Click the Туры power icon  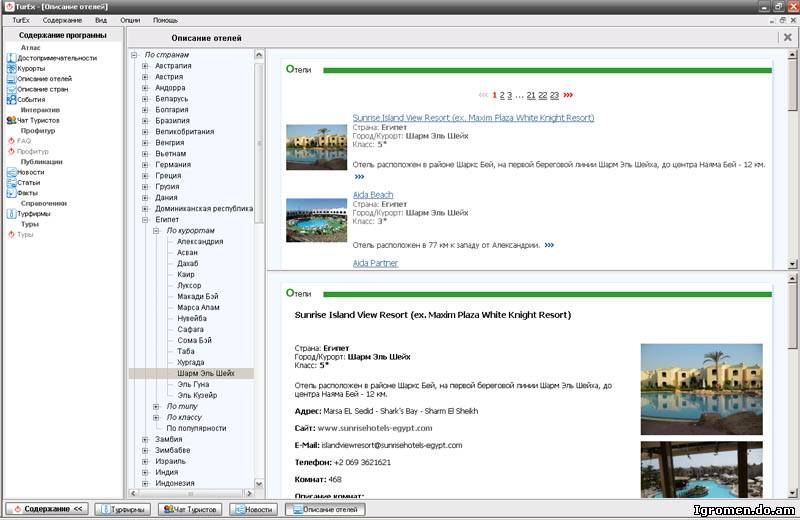pos(11,235)
